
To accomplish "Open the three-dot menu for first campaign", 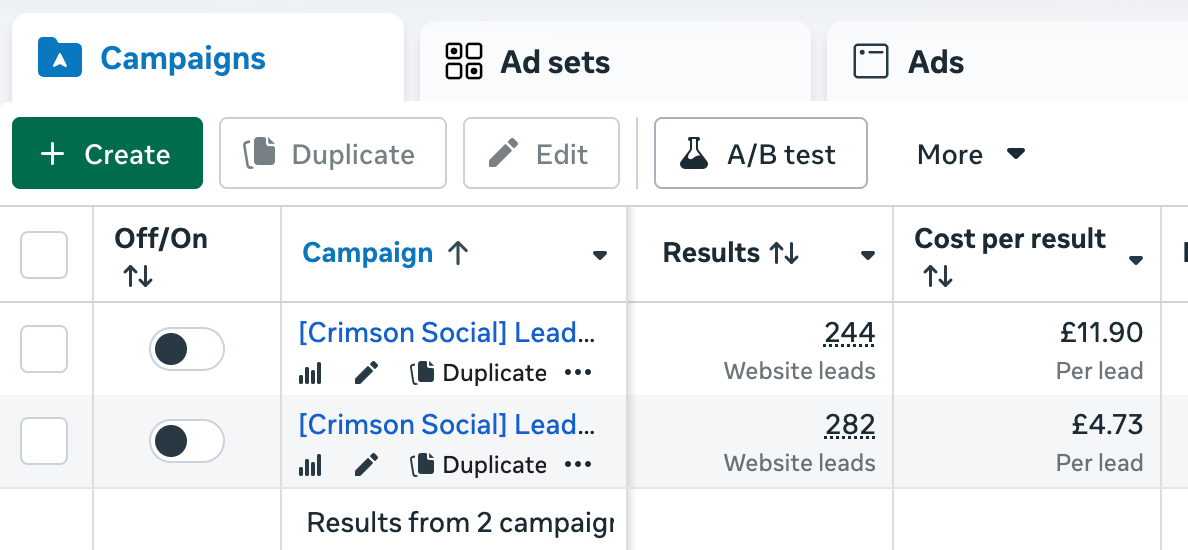I will (578, 373).
